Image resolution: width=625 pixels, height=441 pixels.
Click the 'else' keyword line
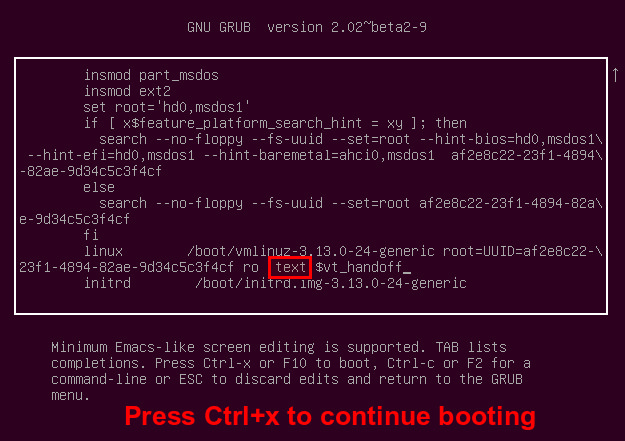pos(99,187)
